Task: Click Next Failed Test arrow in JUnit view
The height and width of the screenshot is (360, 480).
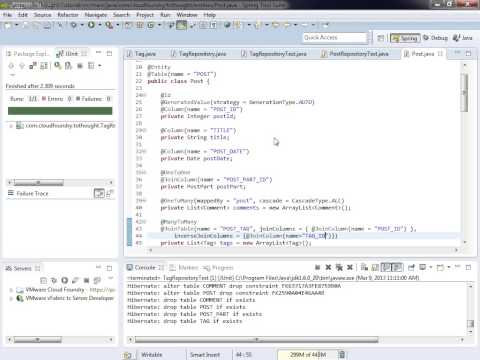Action: pos(11,66)
